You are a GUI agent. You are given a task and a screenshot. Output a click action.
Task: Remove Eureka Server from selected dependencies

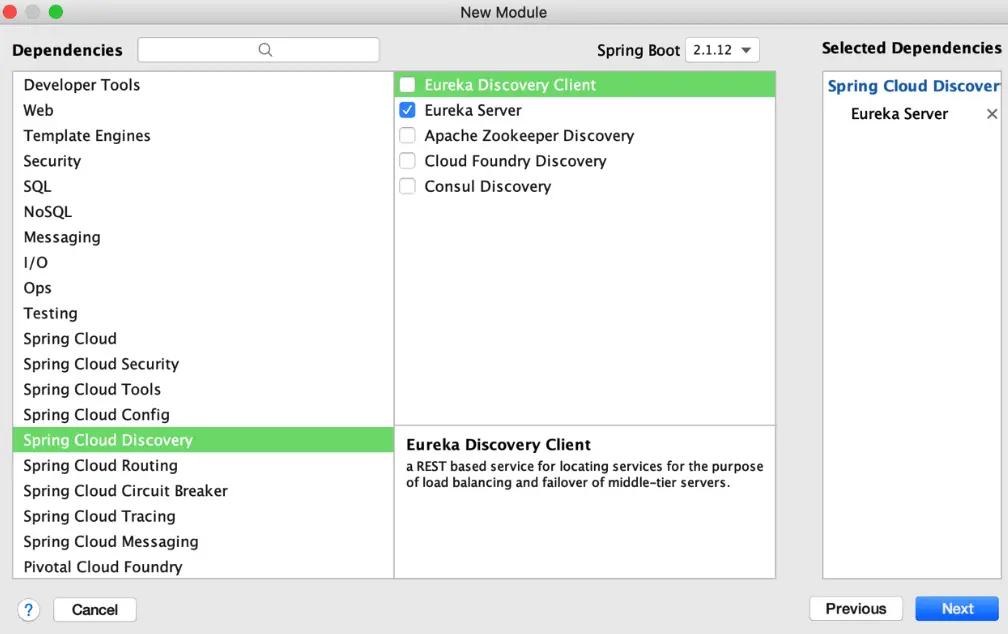coord(992,114)
